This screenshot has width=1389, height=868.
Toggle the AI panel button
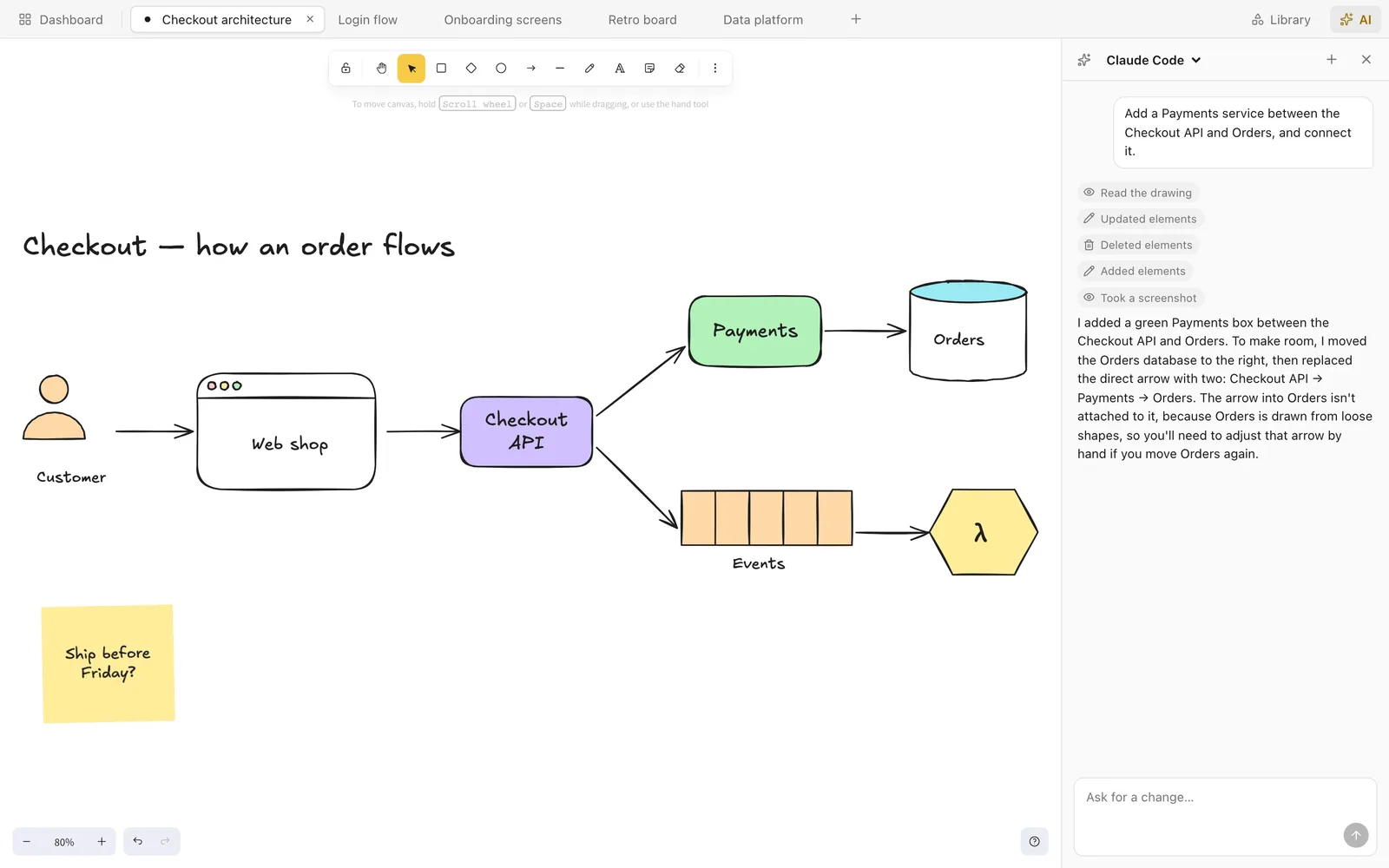point(1355,19)
